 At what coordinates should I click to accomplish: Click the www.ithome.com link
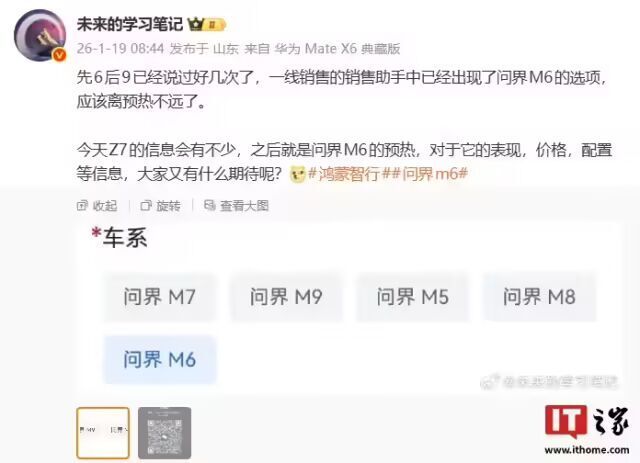click(x=587, y=450)
